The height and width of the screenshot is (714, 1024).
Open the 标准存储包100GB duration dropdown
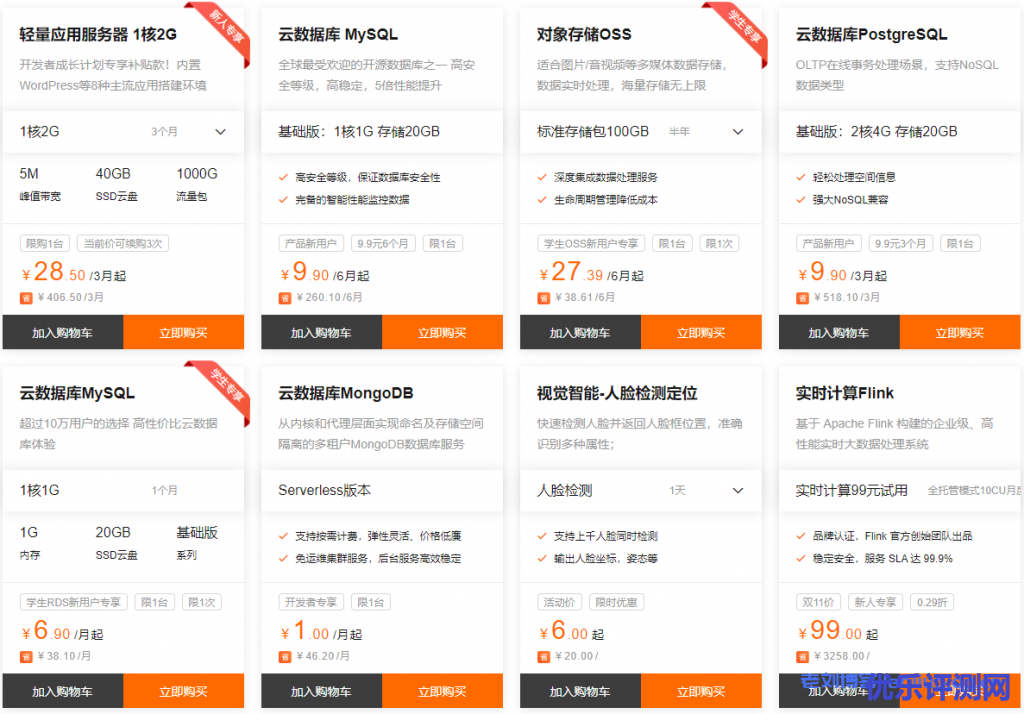tap(738, 132)
